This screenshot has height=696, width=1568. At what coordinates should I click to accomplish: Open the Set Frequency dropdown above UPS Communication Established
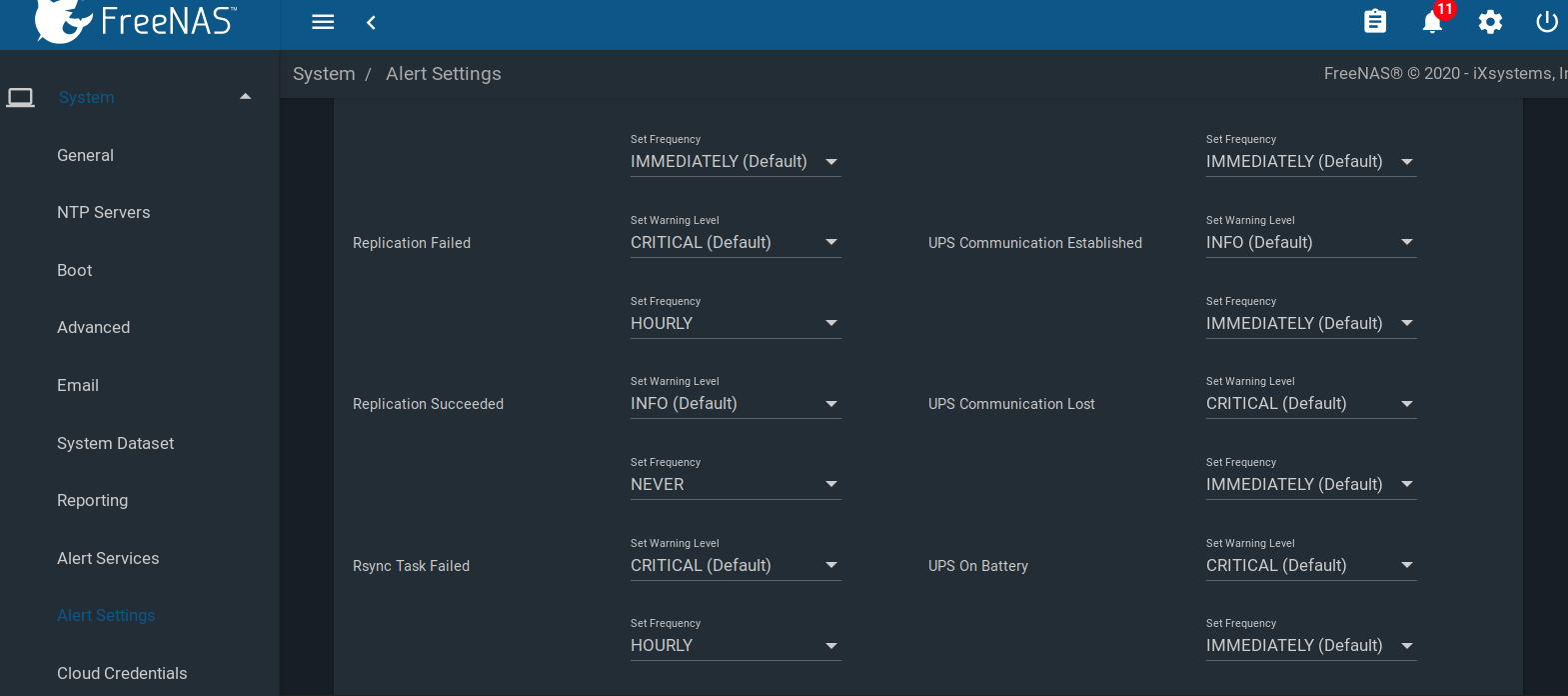pyautogui.click(x=1311, y=161)
